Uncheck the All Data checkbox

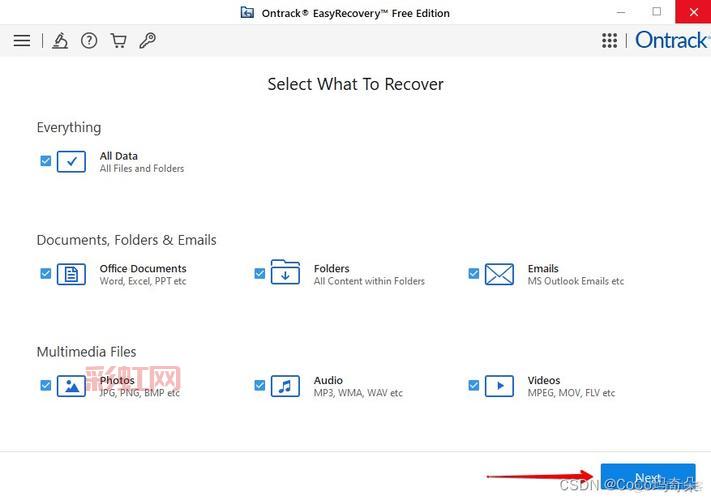point(46,161)
